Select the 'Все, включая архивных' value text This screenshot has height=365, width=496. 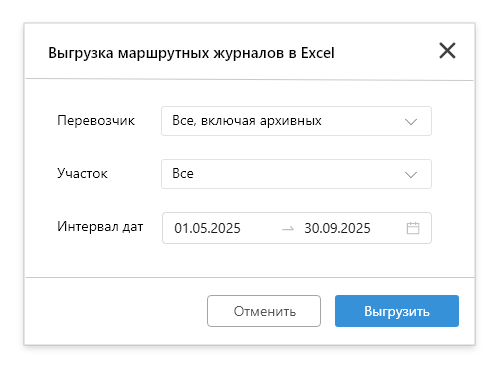point(247,121)
